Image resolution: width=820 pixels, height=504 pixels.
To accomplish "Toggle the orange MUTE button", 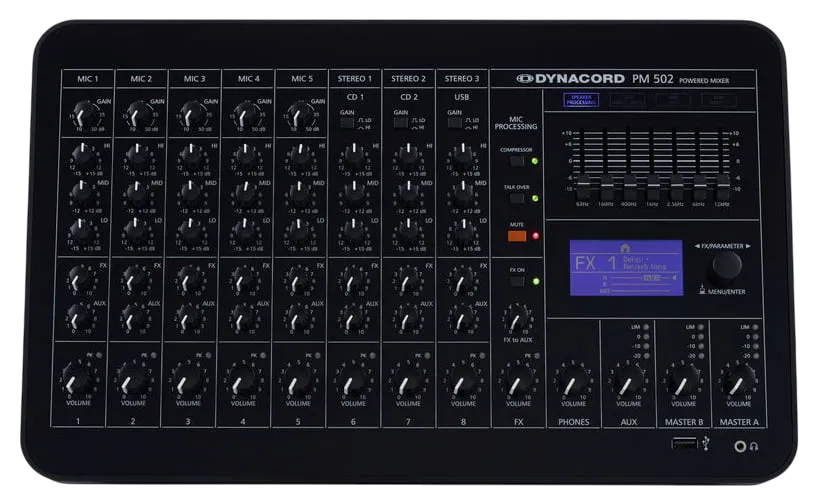I will [x=517, y=236].
